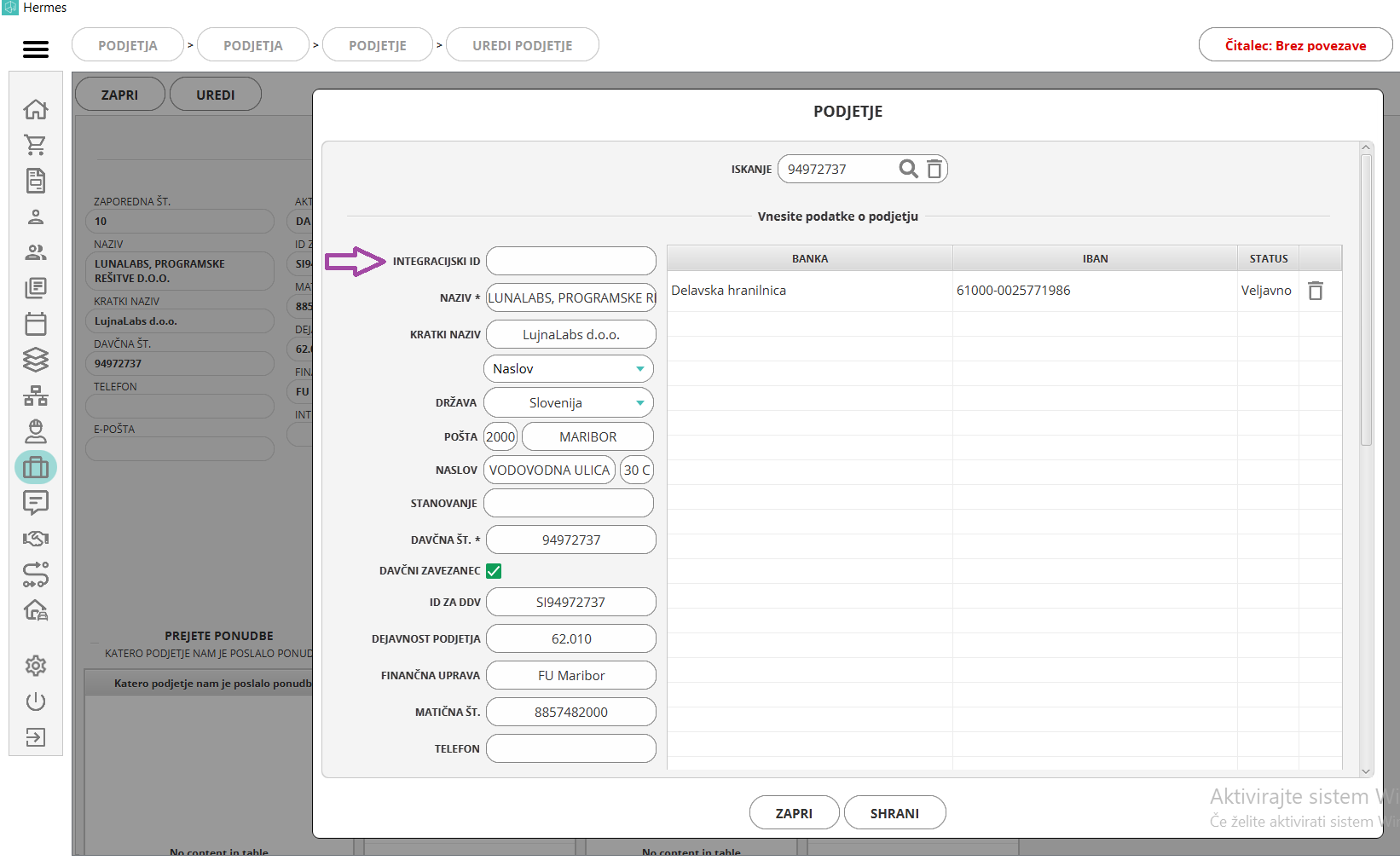Go to the Home sidebar icon
Screen dimensions: 1400x866
click(36, 109)
